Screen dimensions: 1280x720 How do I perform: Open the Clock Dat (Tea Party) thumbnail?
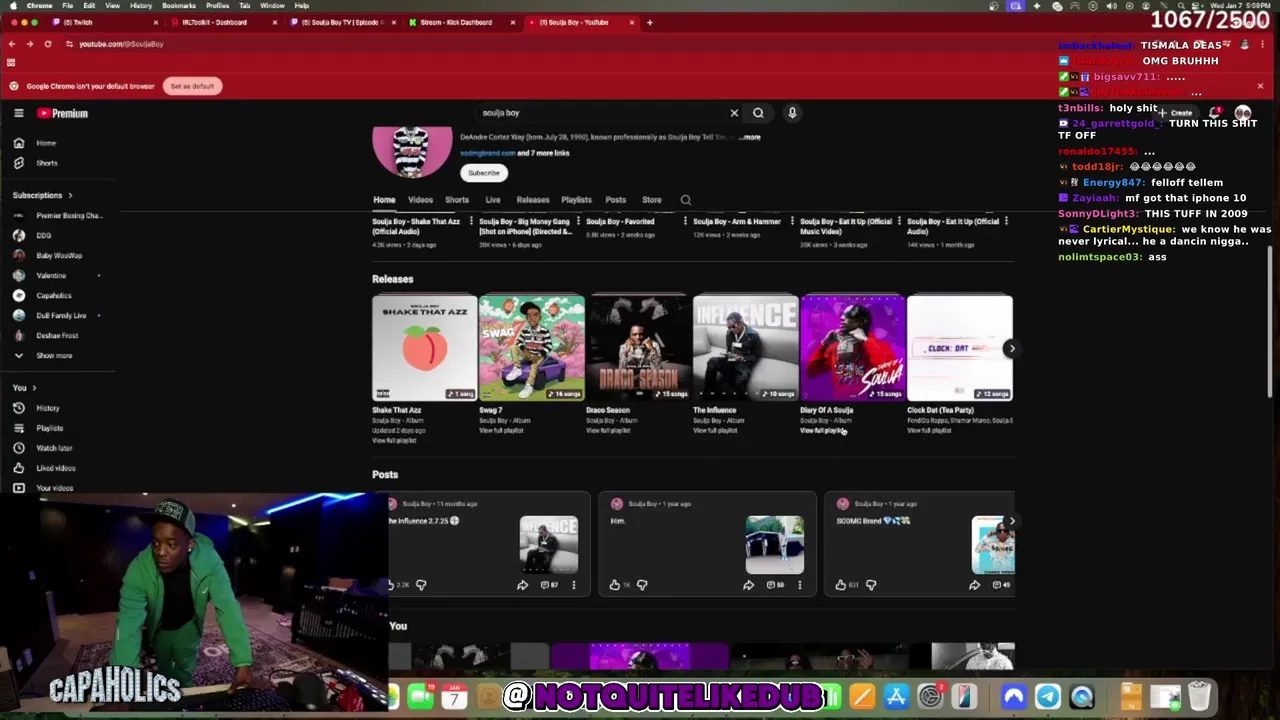click(x=960, y=348)
